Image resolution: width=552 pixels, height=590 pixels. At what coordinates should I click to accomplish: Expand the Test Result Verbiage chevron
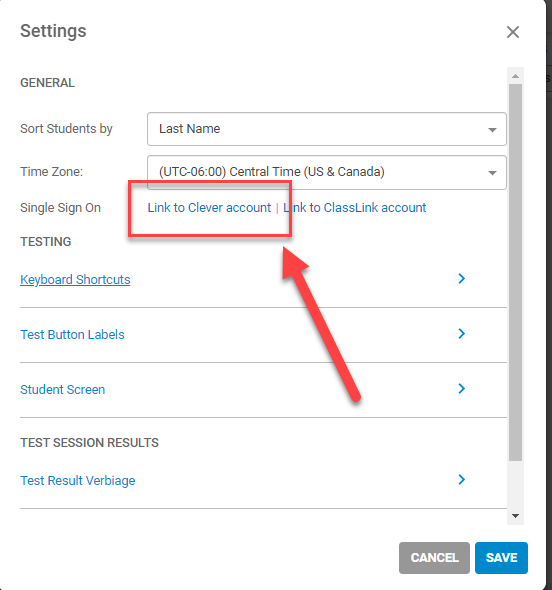[462, 480]
